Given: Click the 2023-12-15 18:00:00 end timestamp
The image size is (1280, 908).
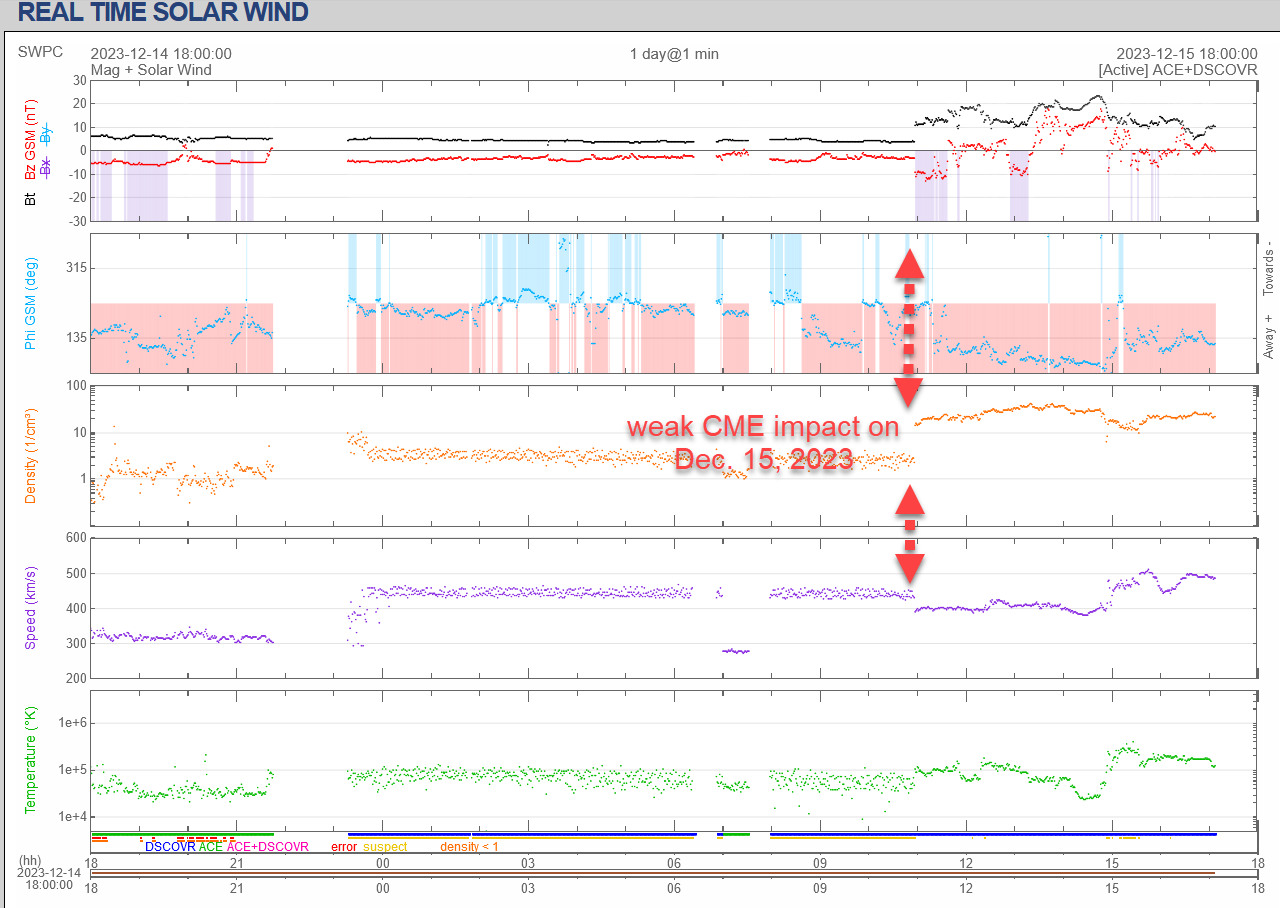Looking at the screenshot, I should (x=1187, y=54).
